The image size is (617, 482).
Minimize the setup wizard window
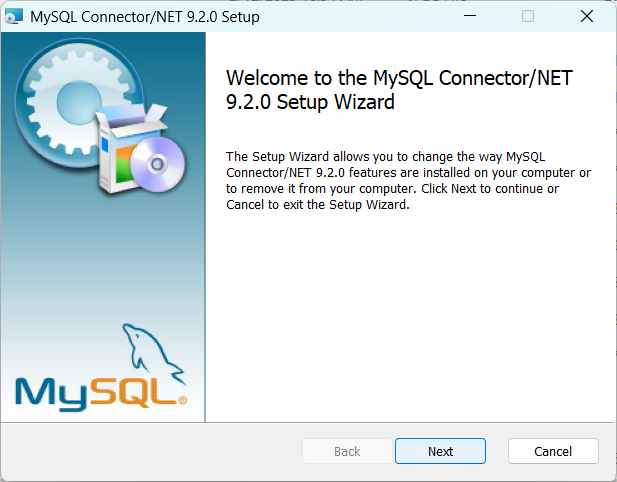pos(470,16)
